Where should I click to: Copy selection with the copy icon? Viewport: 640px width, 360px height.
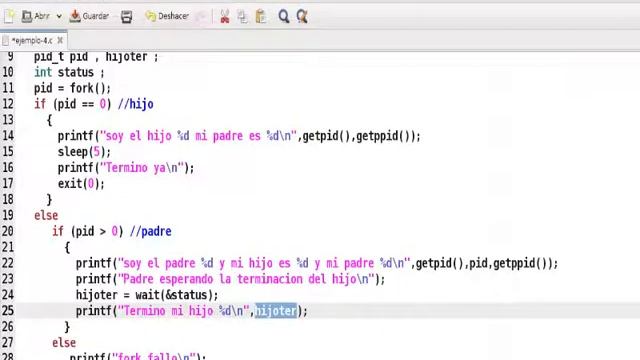coord(242,17)
